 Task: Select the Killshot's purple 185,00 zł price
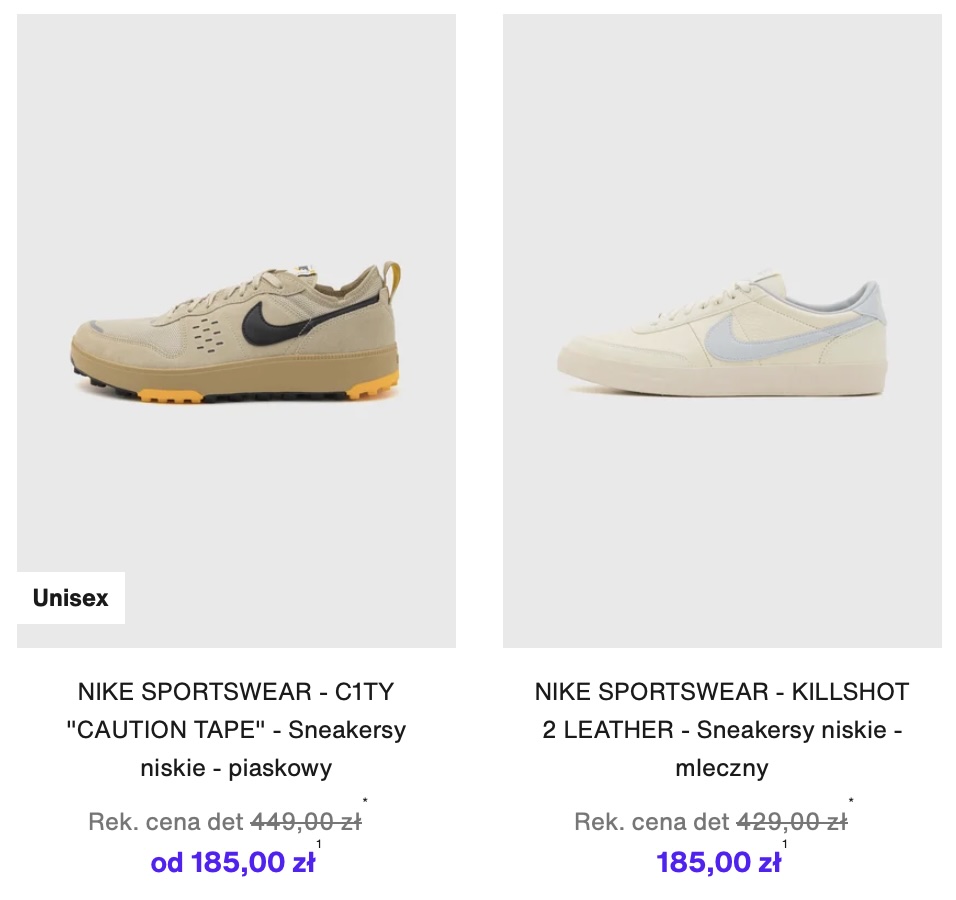click(718, 862)
